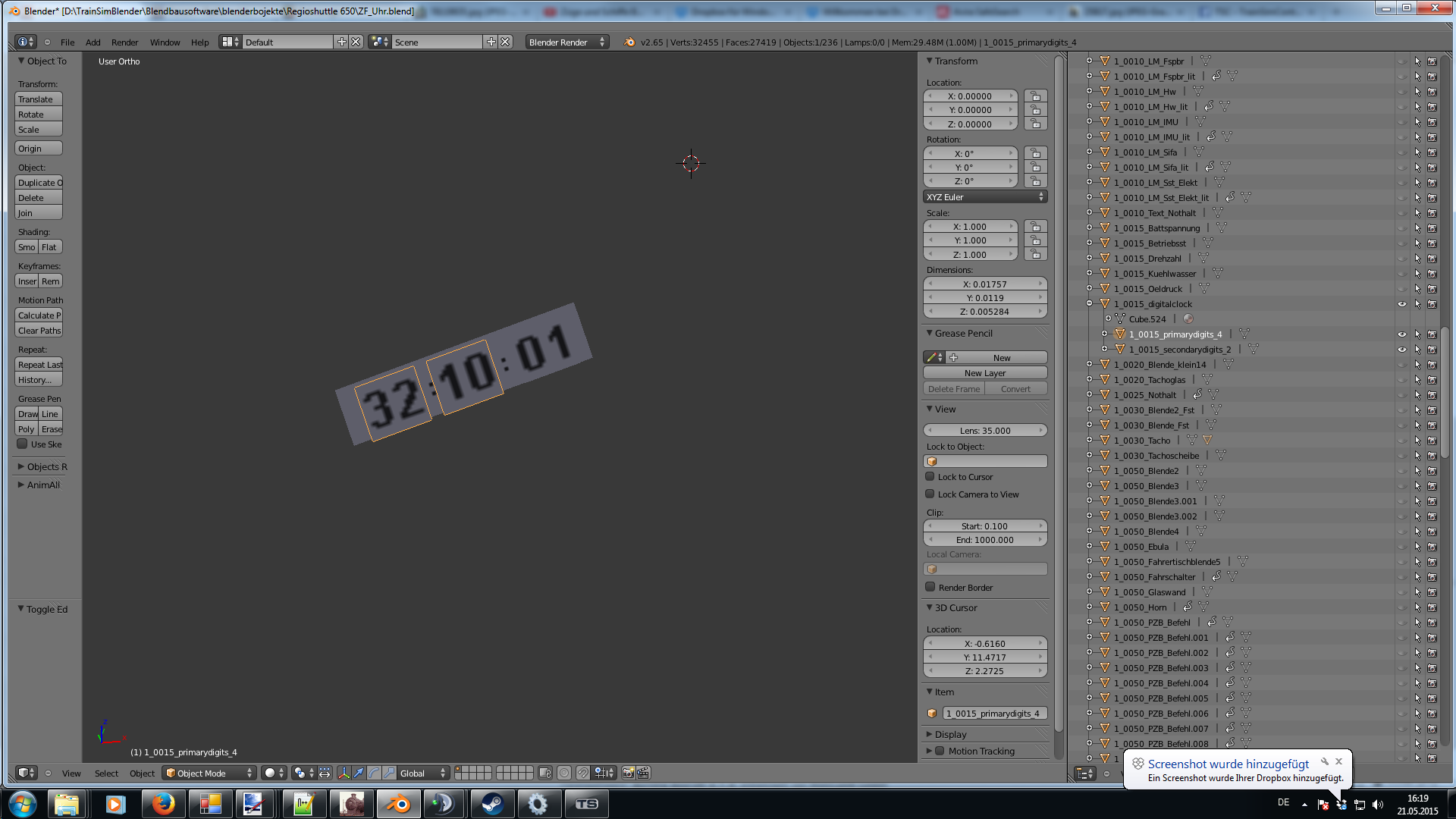Viewport: 1456px width, 819px height.
Task: Open the XYZ Euler rotation mode dropdown
Action: (x=984, y=197)
